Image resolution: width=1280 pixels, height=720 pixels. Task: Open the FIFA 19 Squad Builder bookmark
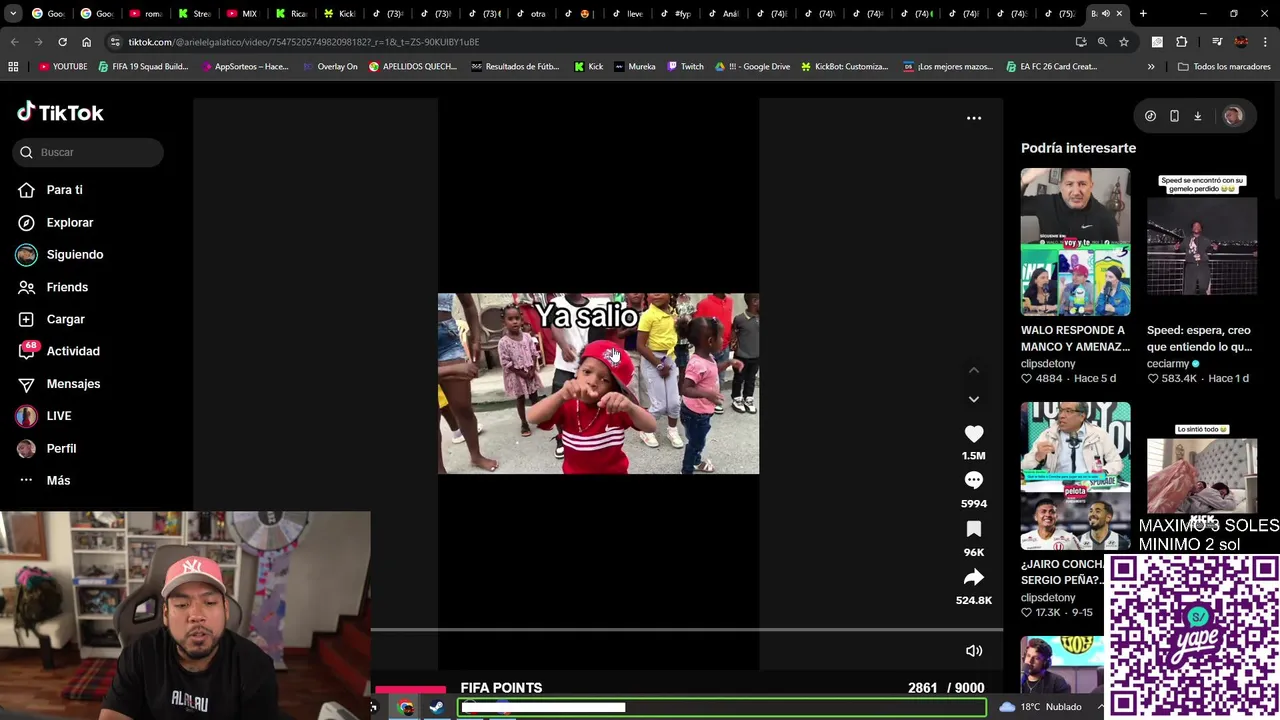coord(142,67)
